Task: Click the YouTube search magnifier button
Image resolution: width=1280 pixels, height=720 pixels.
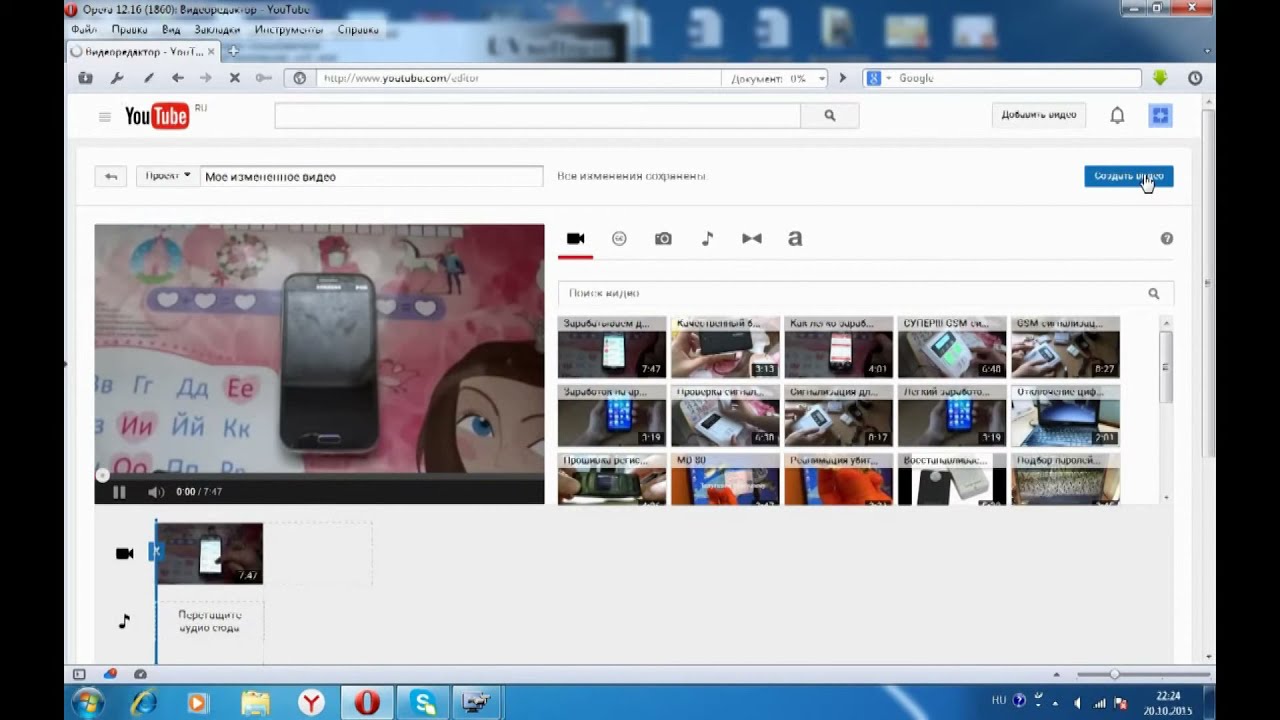Action: 829,115
